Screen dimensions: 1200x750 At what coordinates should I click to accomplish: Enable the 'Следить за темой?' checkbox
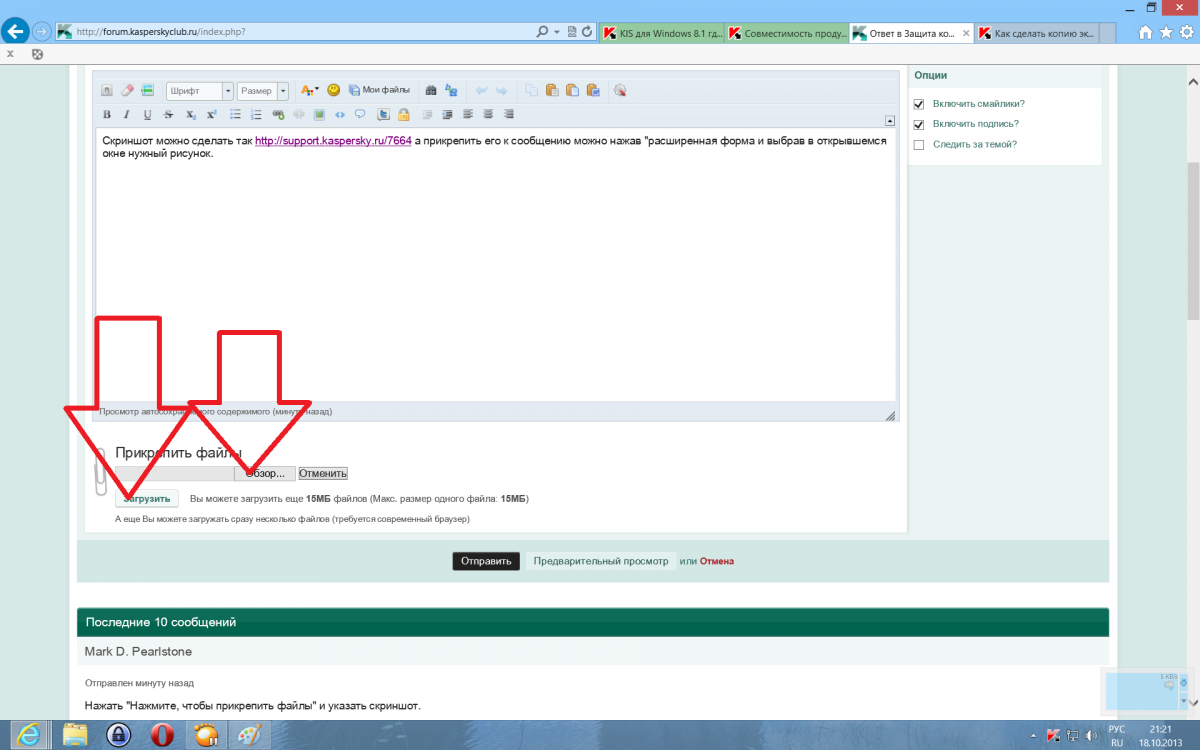click(919, 145)
